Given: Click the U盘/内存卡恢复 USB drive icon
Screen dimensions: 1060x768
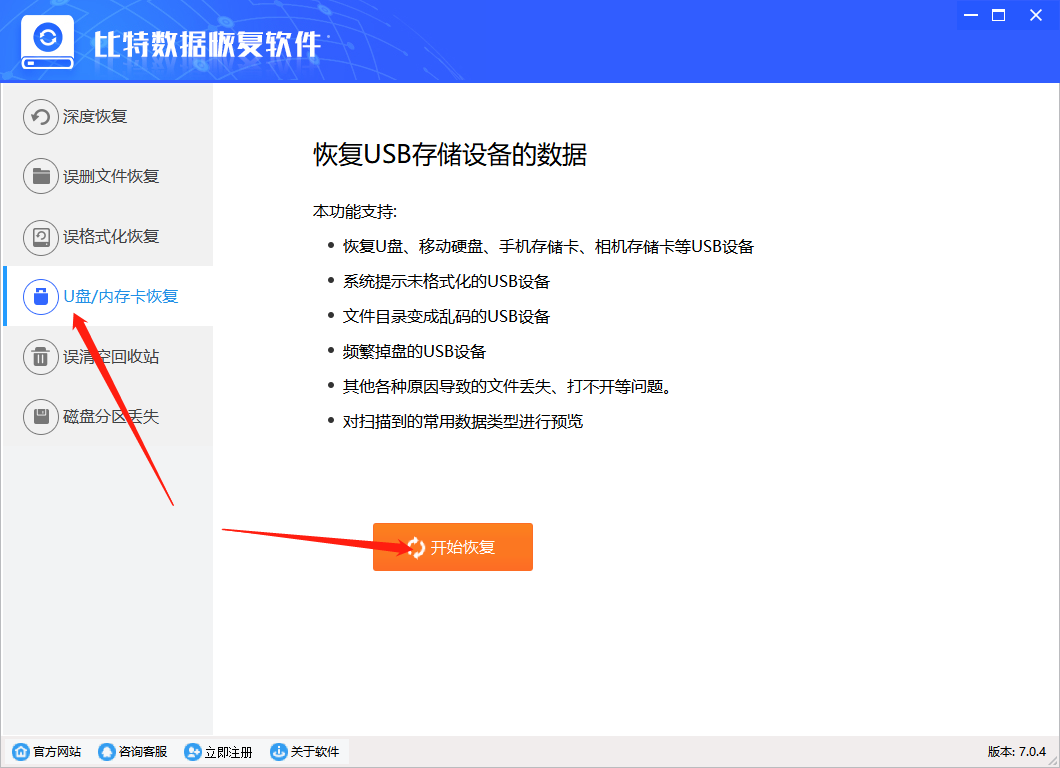Looking at the screenshot, I should 40,296.
